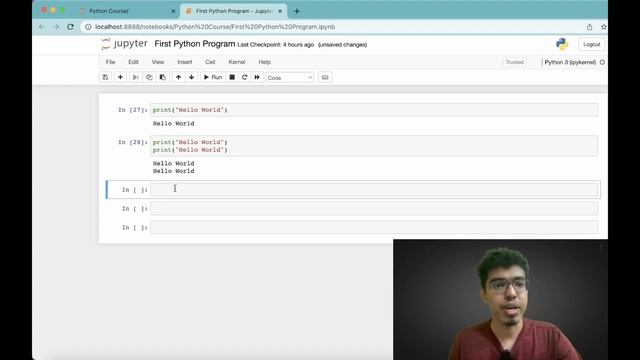This screenshot has width=640, height=360.
Task: Click the Jupyter logo
Action: coord(124,44)
